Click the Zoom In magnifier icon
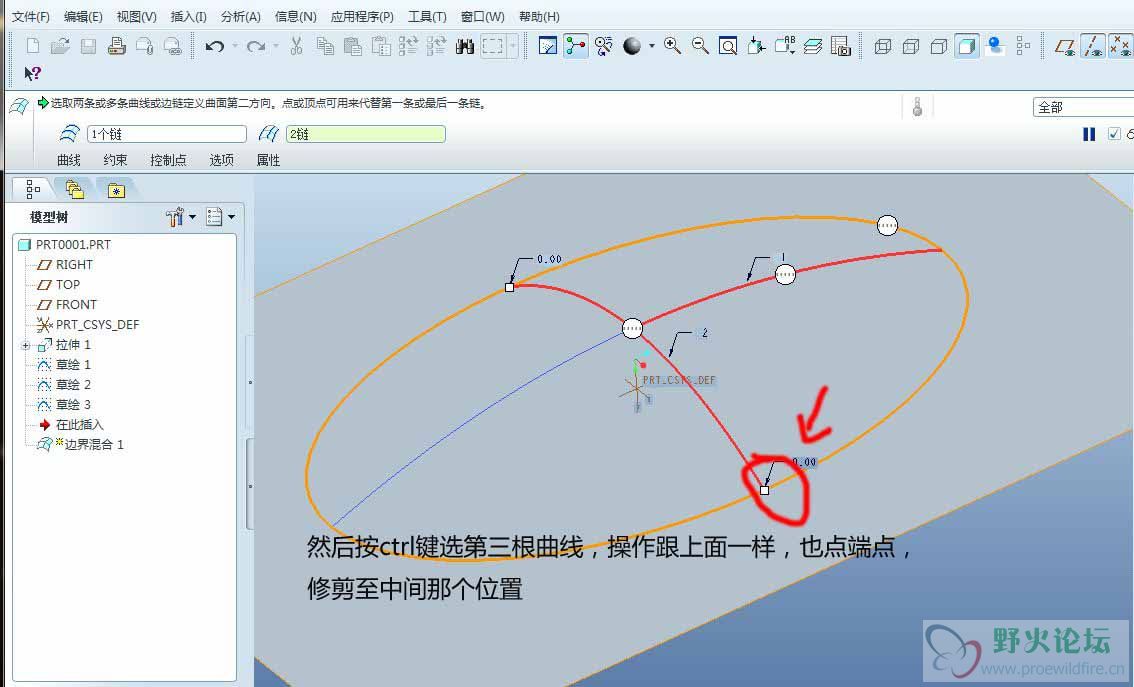This screenshot has height=687, width=1134. pos(673,47)
